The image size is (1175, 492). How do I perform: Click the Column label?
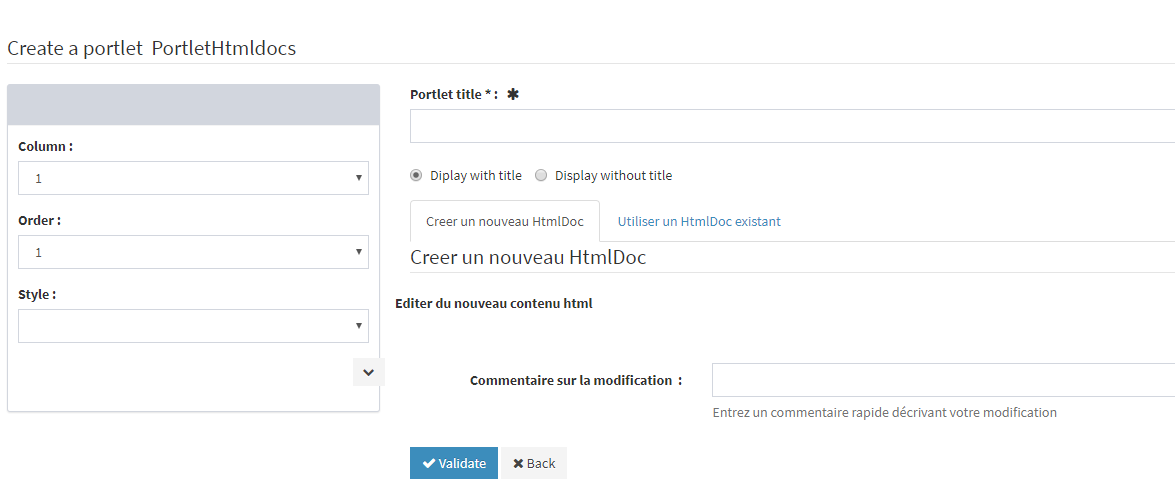pos(45,146)
